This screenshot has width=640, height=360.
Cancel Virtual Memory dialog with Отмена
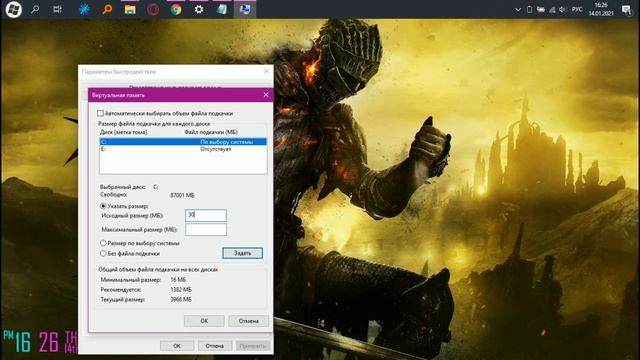pos(249,321)
